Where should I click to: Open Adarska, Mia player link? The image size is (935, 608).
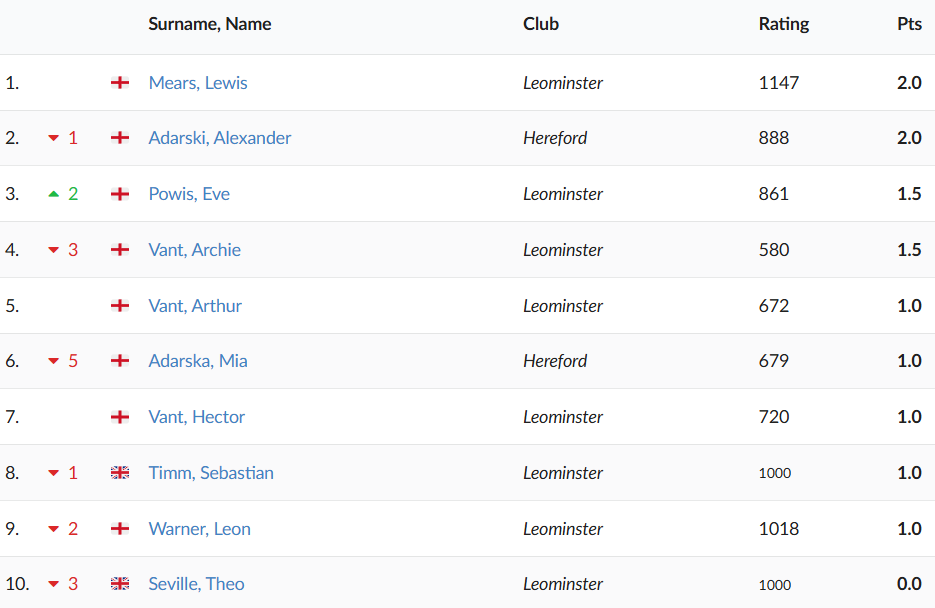tap(198, 361)
